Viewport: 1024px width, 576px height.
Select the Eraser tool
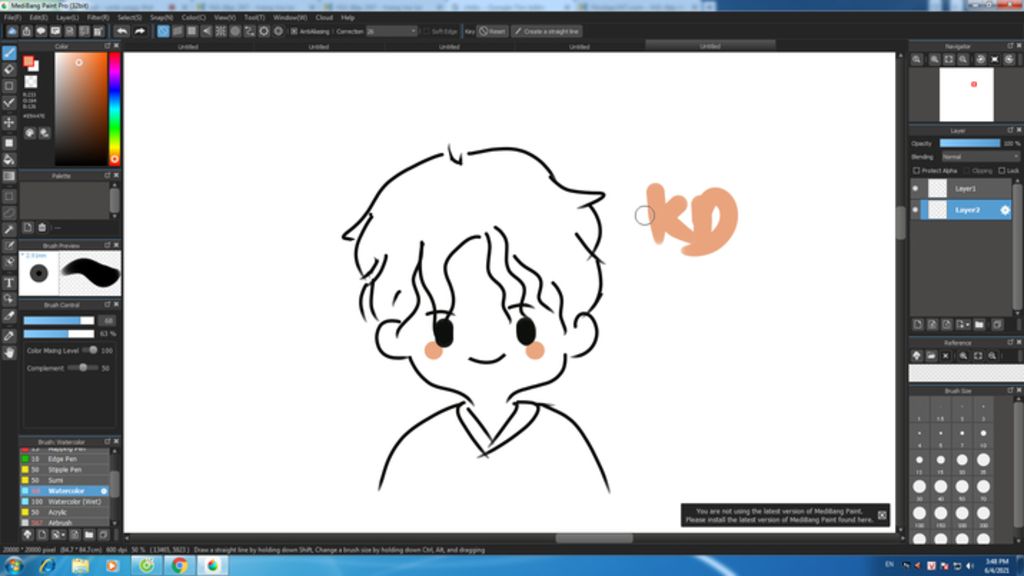tap(9, 69)
